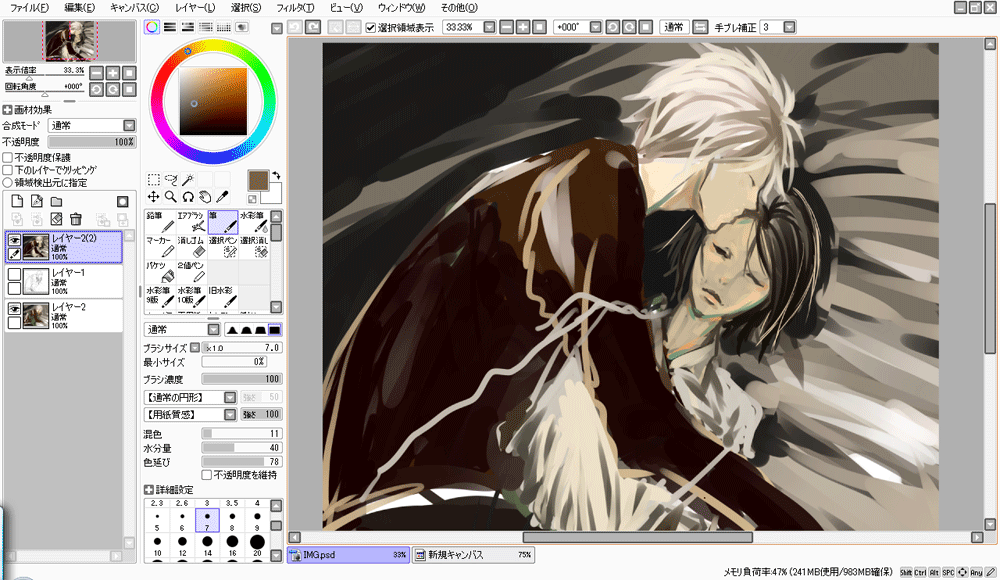Pick the magic wand tool
Image resolution: width=1000 pixels, height=580 pixels.
tap(188, 179)
